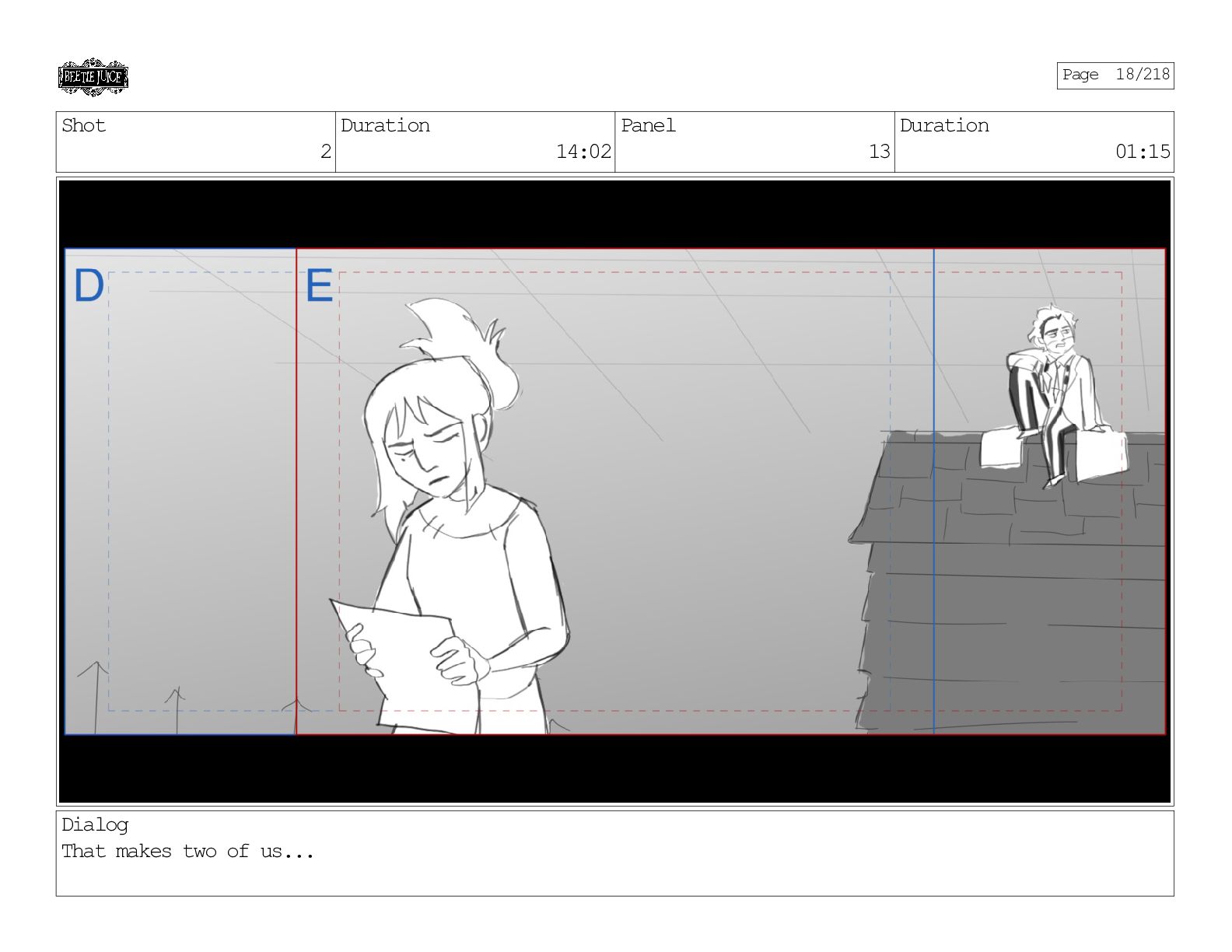This screenshot has height=952, width=1232.
Task: Click the Beetlejuice logo in the header
Action: click(93, 77)
